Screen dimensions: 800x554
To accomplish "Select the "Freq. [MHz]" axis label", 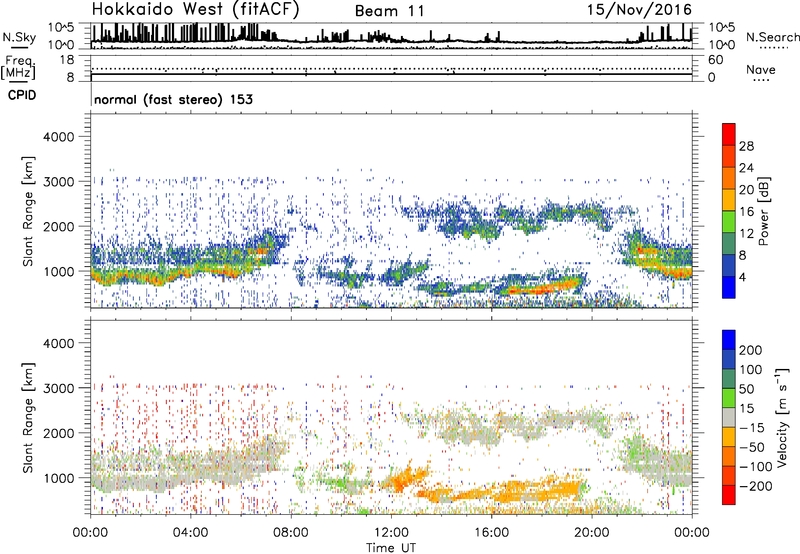I will point(18,67).
